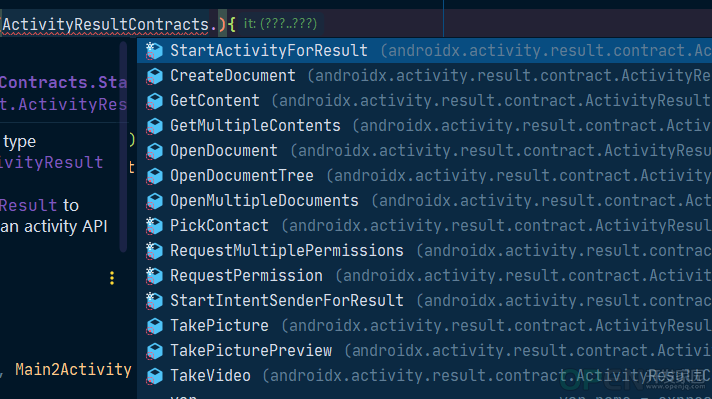The image size is (712, 399).
Task: Select PickContact completion item
Action: (x=425, y=225)
